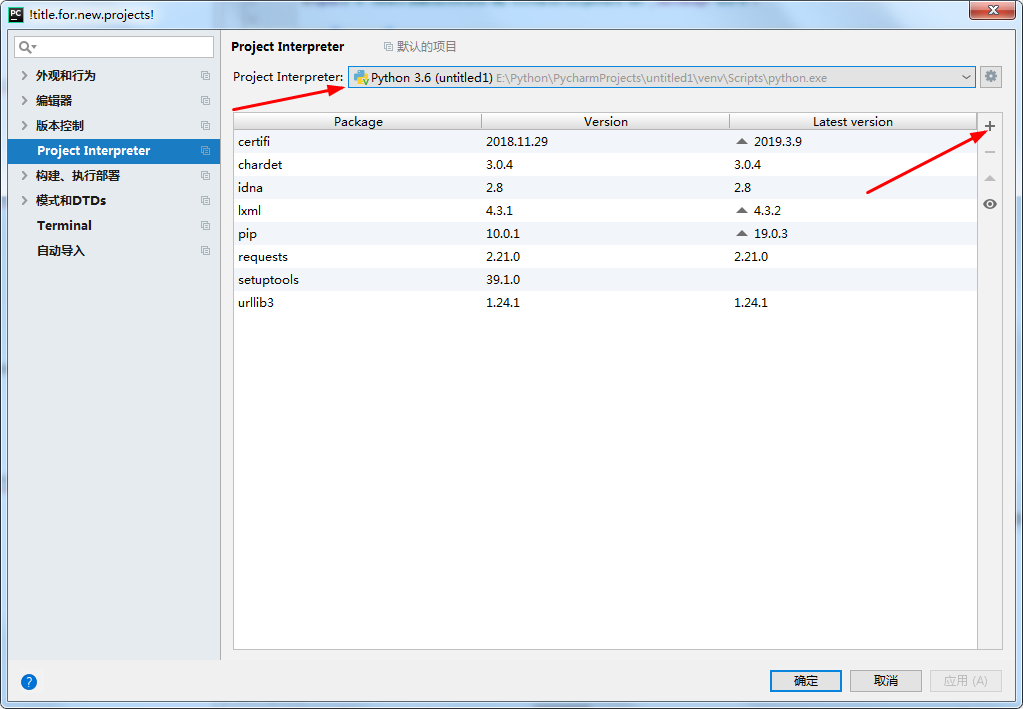Select the chardet package row

click(605, 164)
